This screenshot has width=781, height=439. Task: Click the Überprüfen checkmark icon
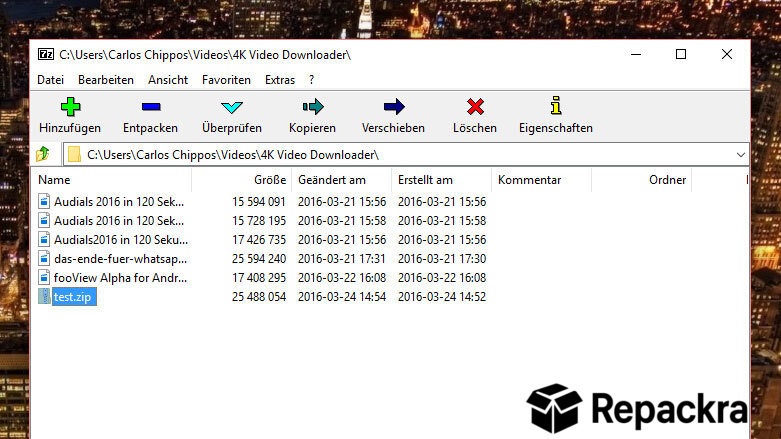[232, 107]
